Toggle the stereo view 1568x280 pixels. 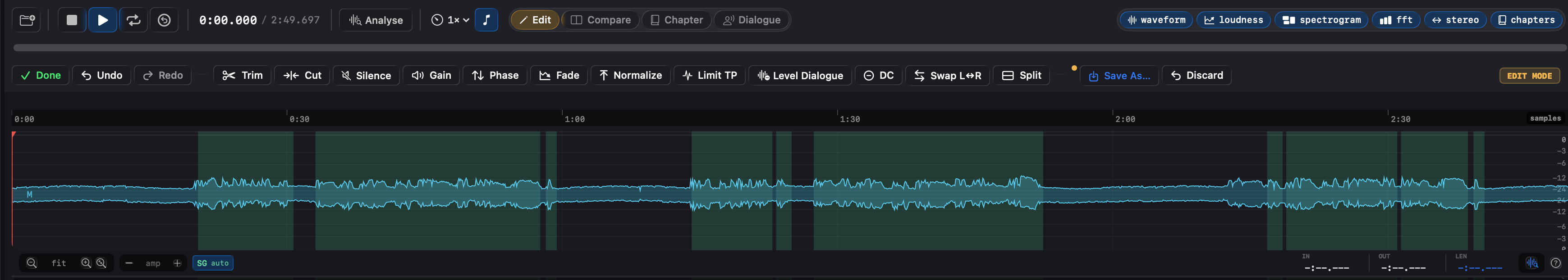pos(1455,20)
